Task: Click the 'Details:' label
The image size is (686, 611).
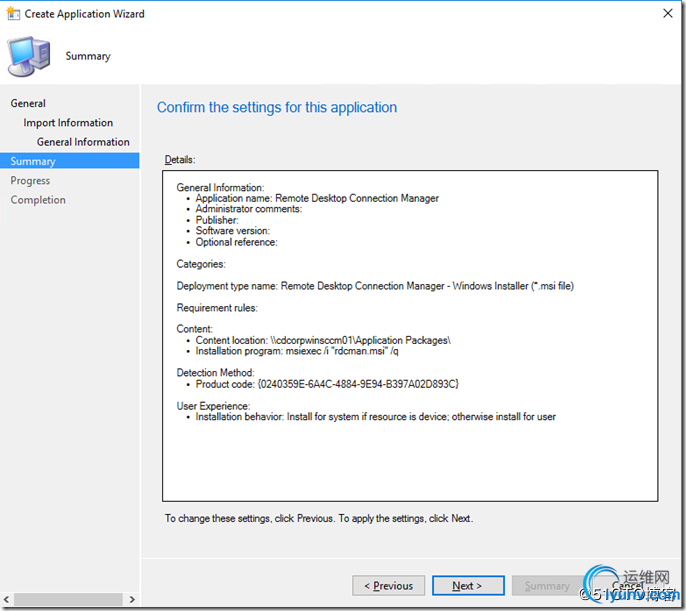Action: pyautogui.click(x=180, y=160)
